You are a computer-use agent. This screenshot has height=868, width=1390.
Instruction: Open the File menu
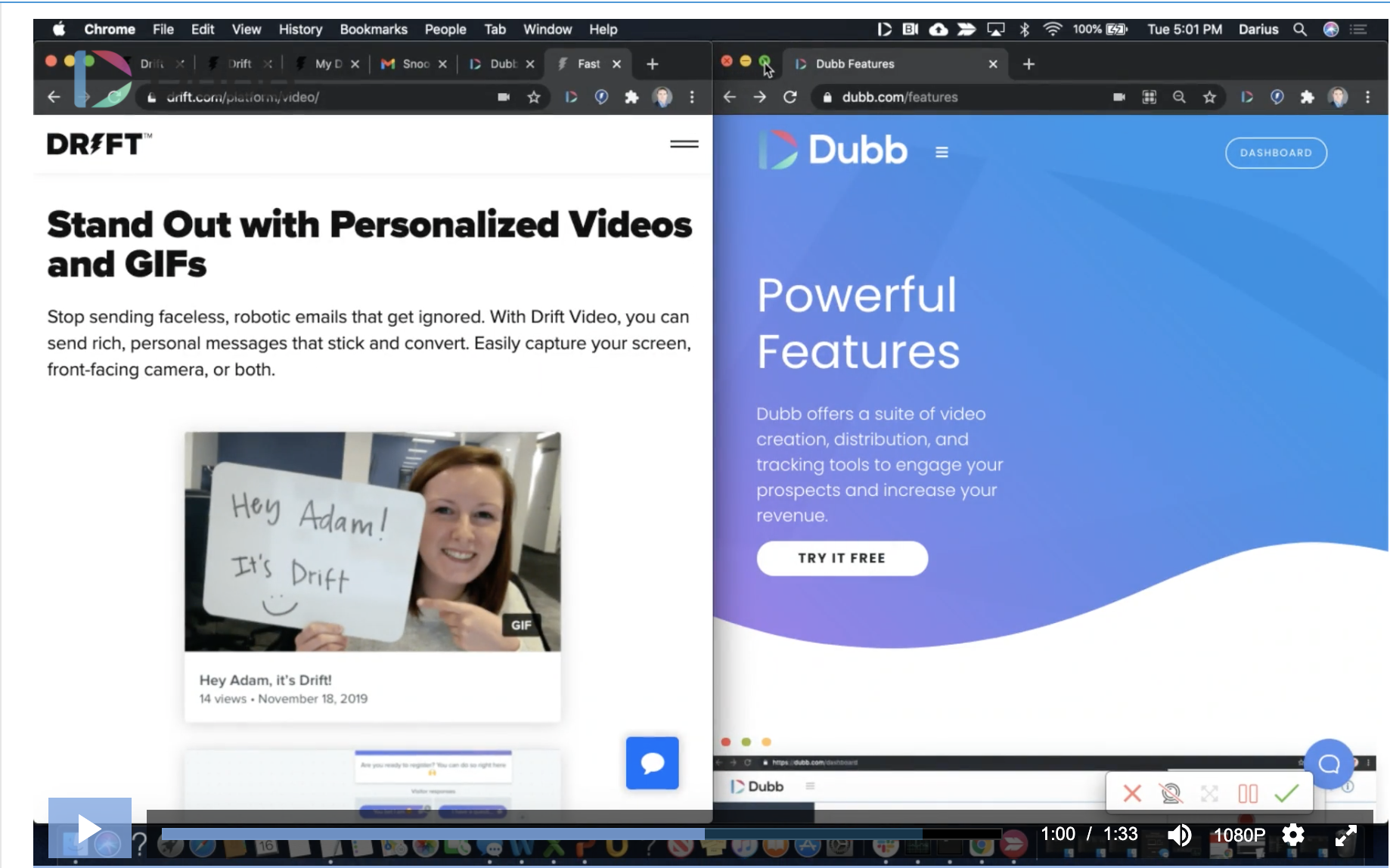(x=163, y=29)
